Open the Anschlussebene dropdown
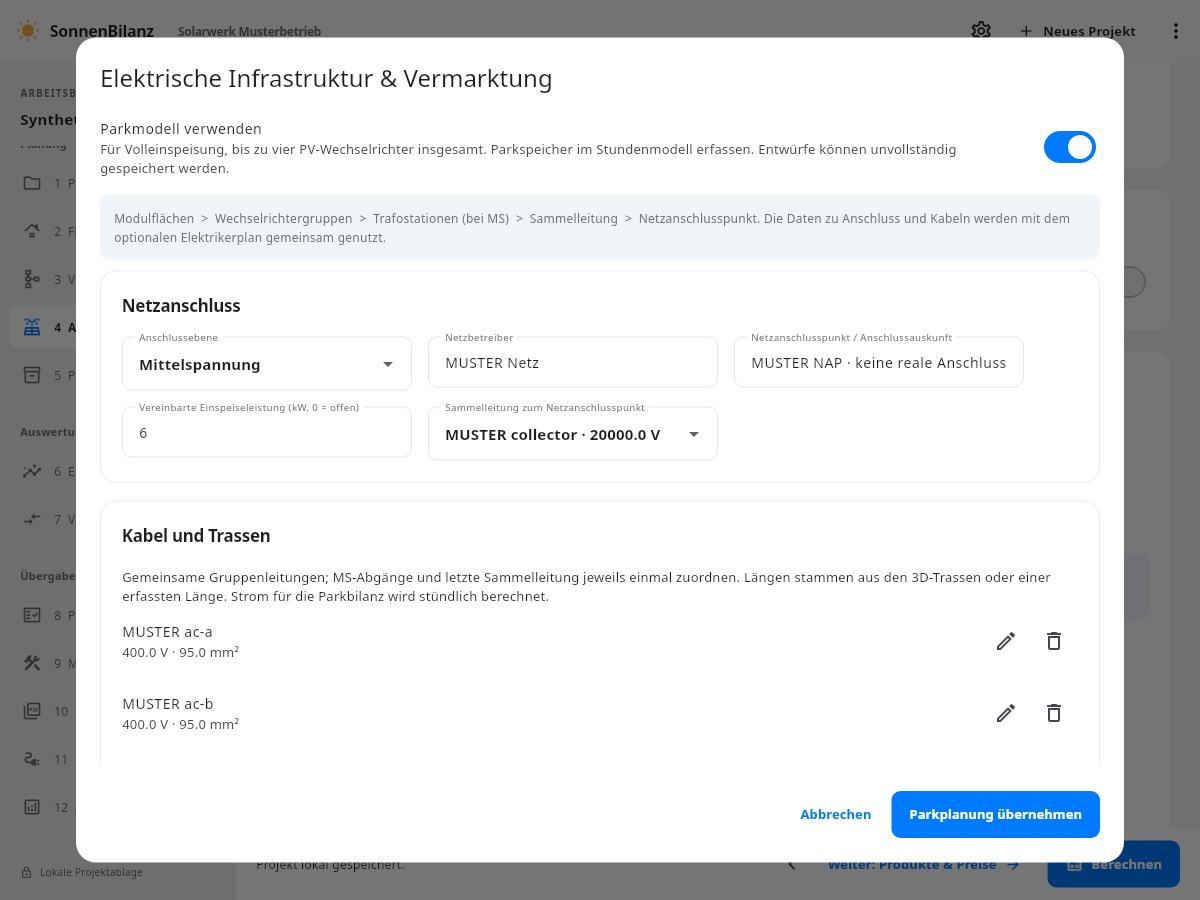This screenshot has width=1200, height=900. point(267,364)
